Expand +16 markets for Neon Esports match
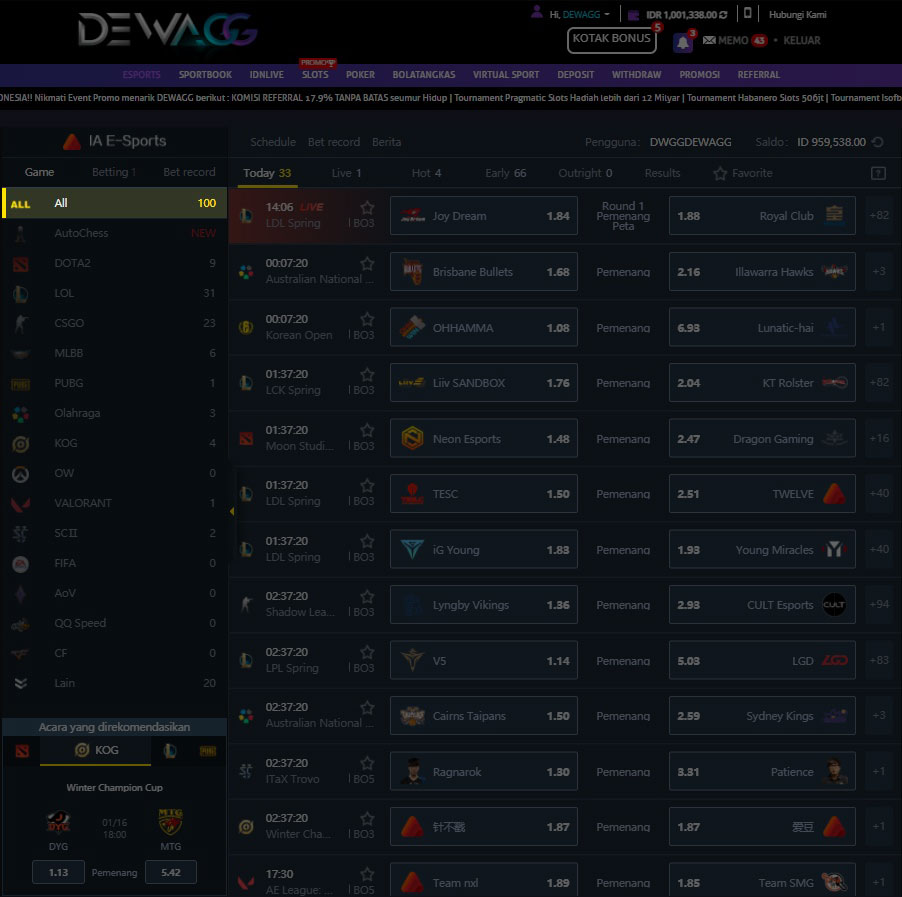 point(878,438)
